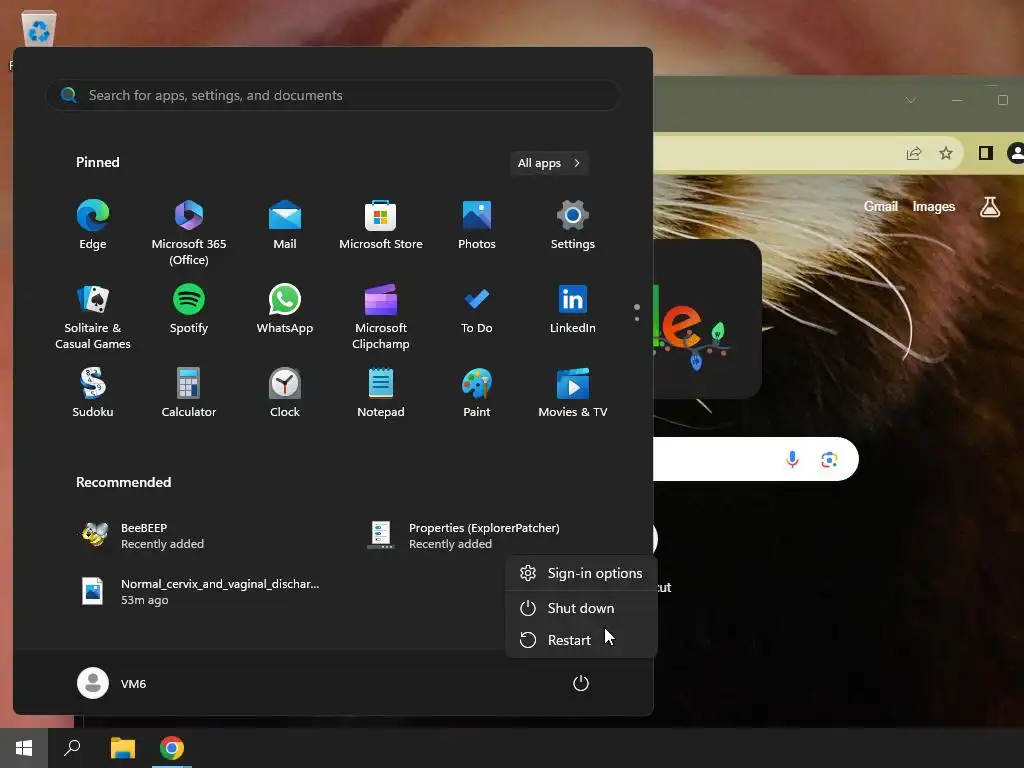The width and height of the screenshot is (1024, 768).
Task: Open the Images link in Chrome
Action: [x=933, y=206]
